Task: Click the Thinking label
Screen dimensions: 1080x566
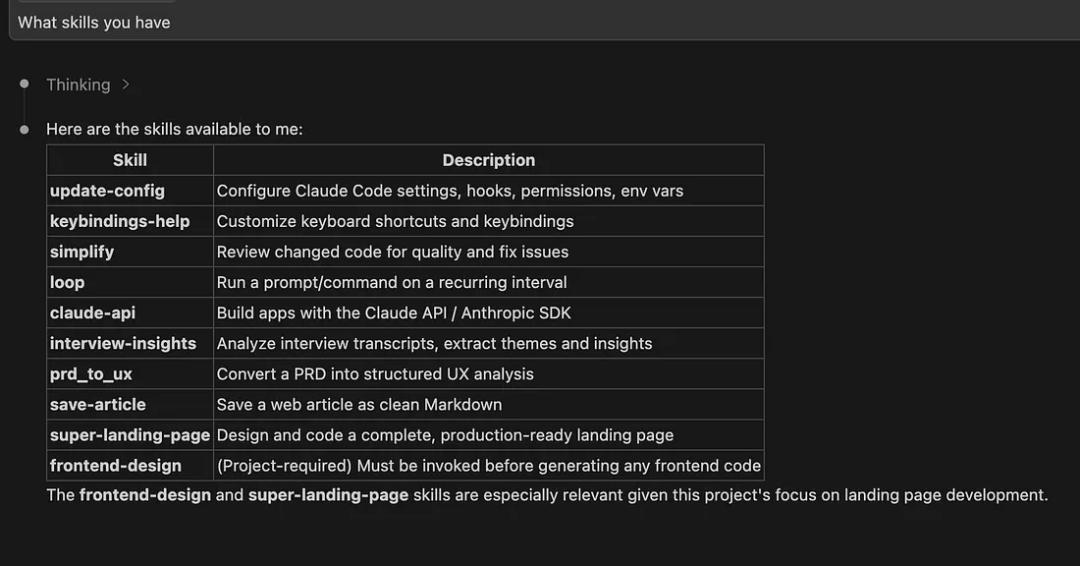Action: coord(78,85)
